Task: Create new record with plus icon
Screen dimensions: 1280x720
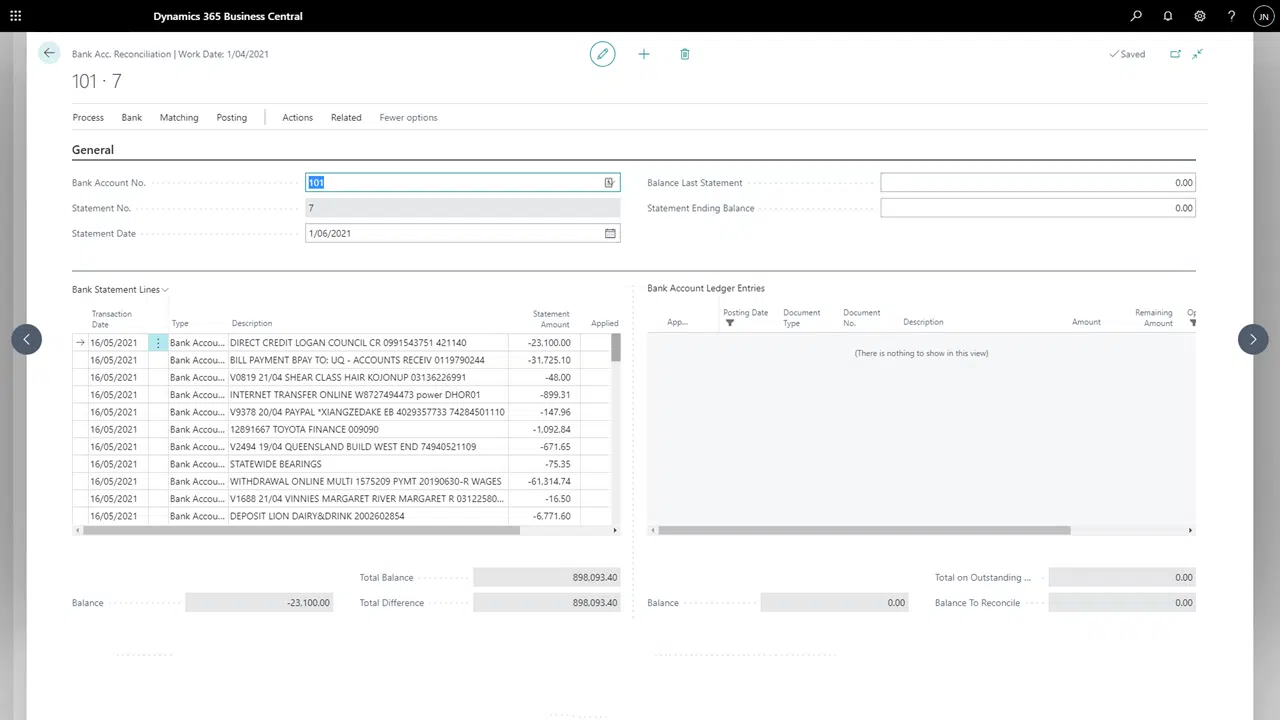Action: 644,54
